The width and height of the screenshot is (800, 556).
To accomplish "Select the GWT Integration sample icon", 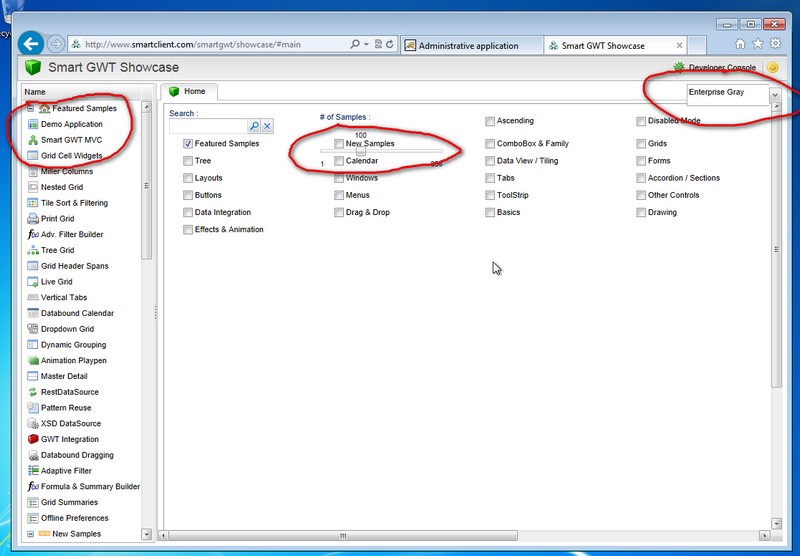I will 33,439.
